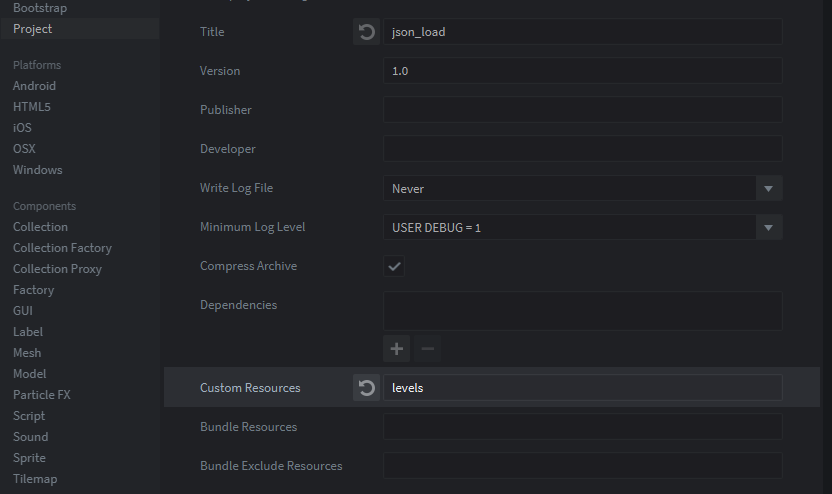Viewport: 832px width, 494px height.
Task: Go to Collection Factory settings
Action: [63, 248]
